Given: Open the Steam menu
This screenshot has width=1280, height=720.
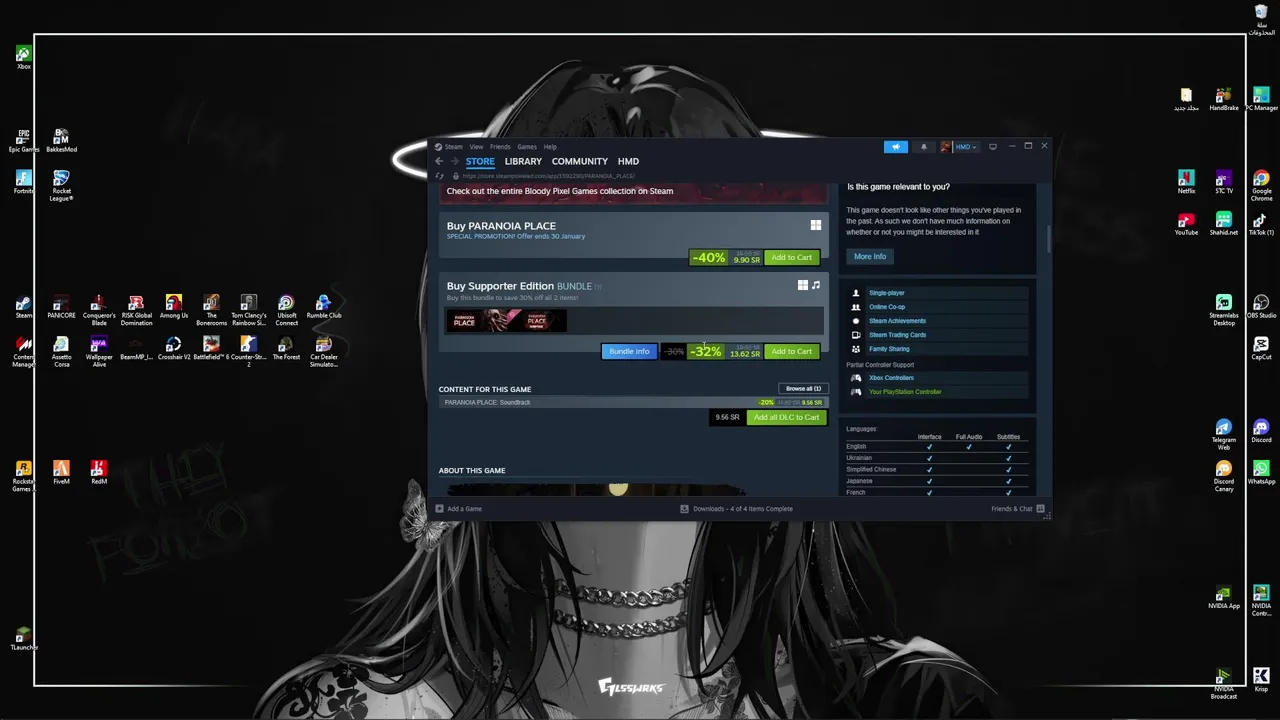Looking at the screenshot, I should tap(449, 147).
